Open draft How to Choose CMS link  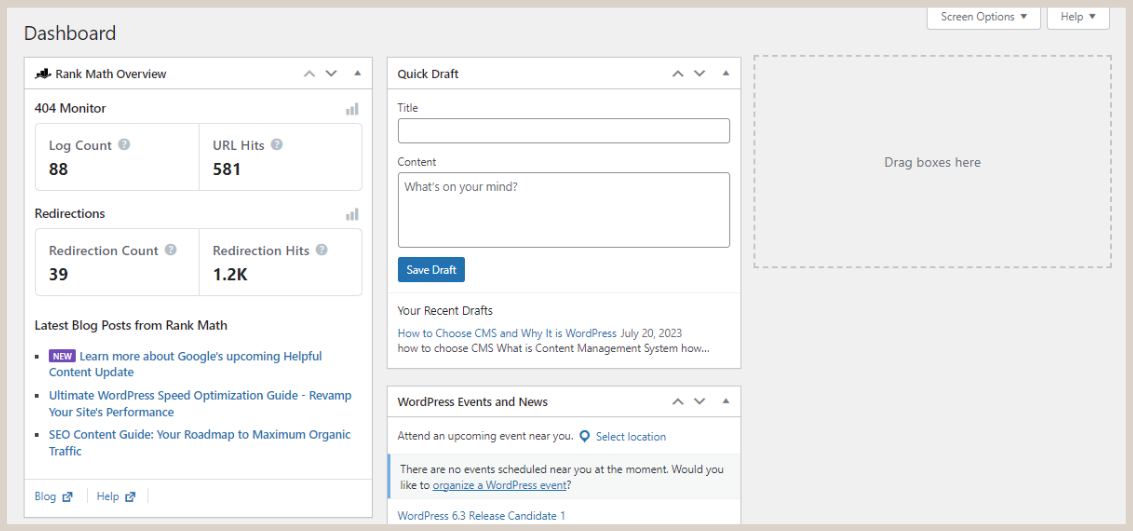coord(507,333)
